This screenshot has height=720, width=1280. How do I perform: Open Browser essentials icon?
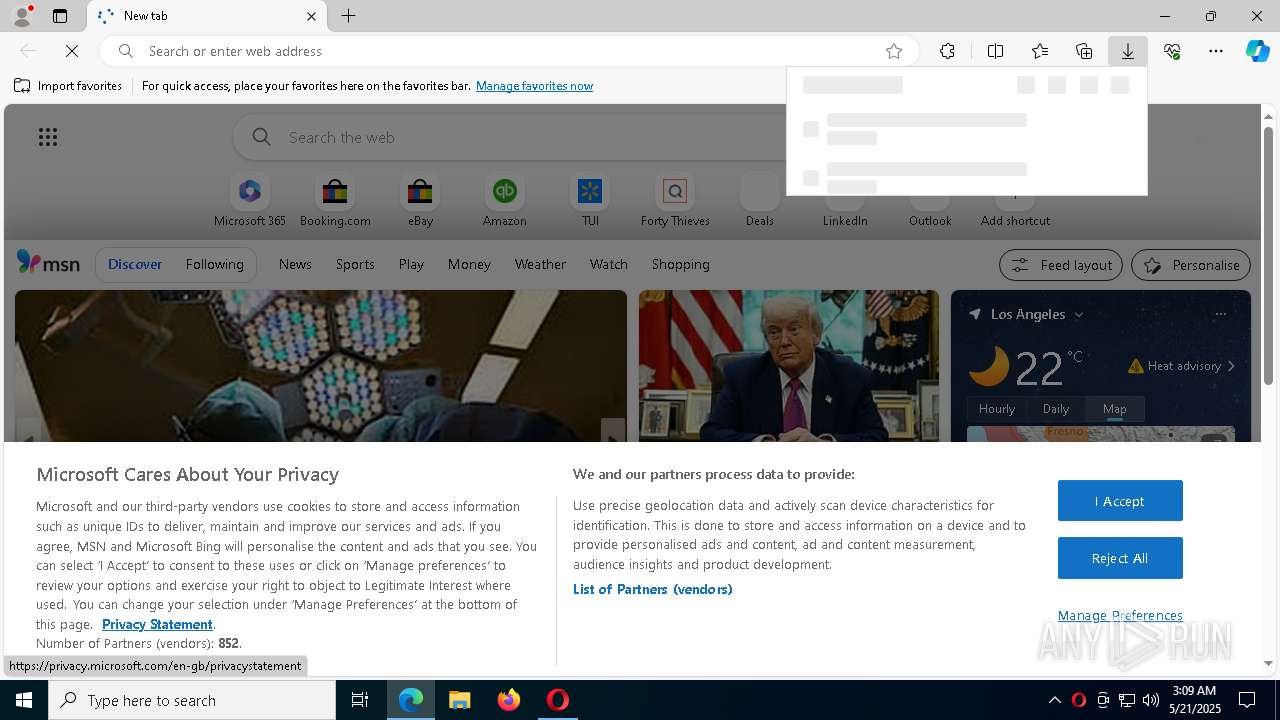coord(1172,51)
